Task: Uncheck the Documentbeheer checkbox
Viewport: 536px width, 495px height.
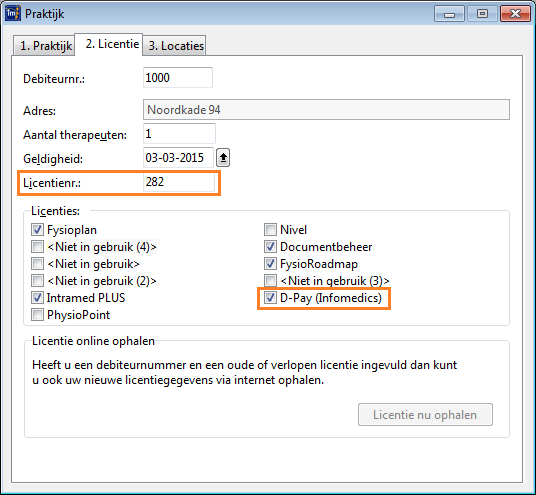Action: click(270, 246)
